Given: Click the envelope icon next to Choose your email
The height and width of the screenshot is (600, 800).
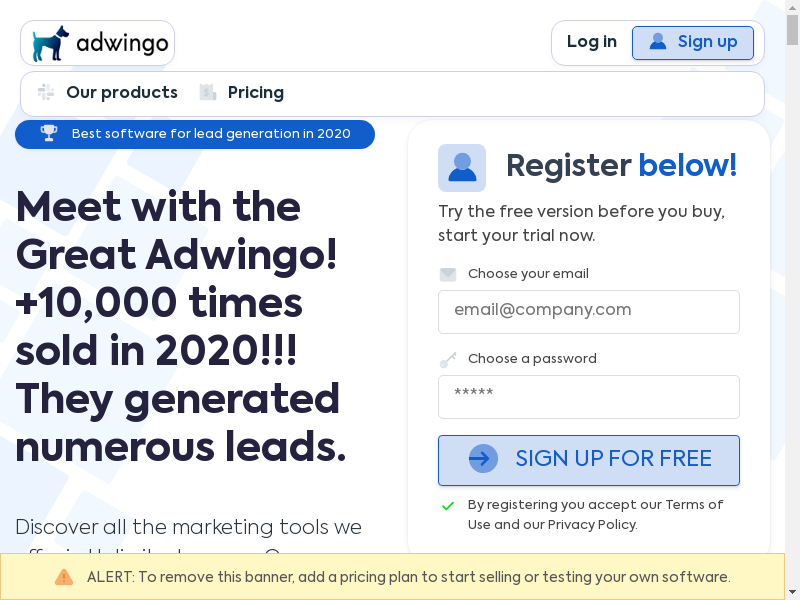Looking at the screenshot, I should pos(448,274).
